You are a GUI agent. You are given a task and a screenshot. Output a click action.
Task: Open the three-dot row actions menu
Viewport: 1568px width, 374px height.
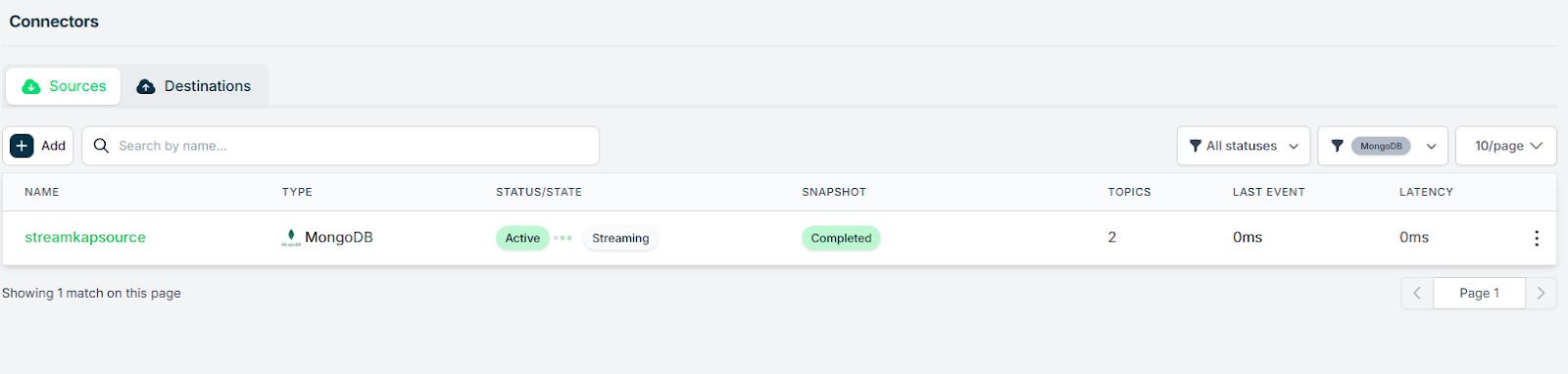point(1537,238)
